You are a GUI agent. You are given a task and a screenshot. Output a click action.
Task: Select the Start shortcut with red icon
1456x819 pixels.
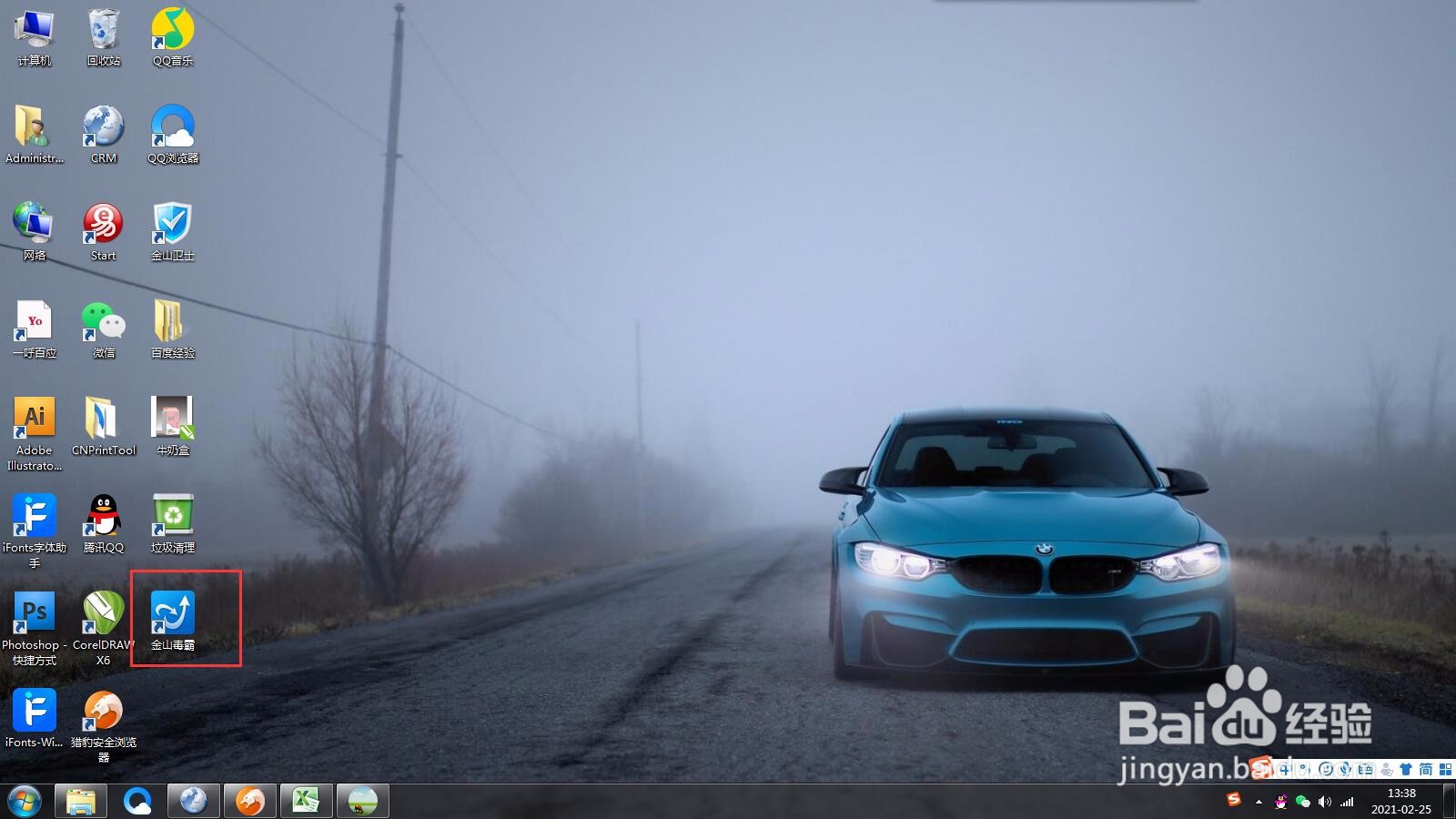coord(104,232)
